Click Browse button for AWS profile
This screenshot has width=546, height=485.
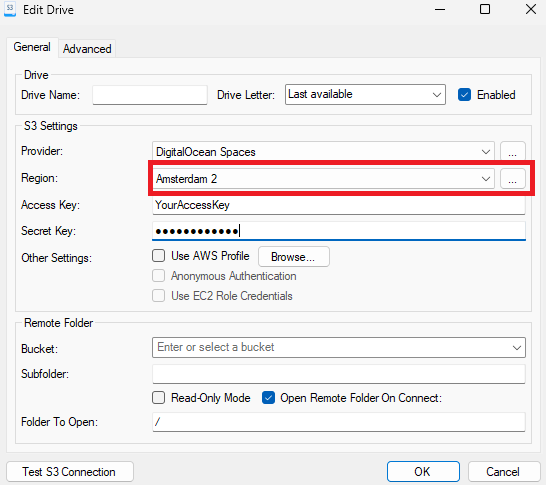294,257
